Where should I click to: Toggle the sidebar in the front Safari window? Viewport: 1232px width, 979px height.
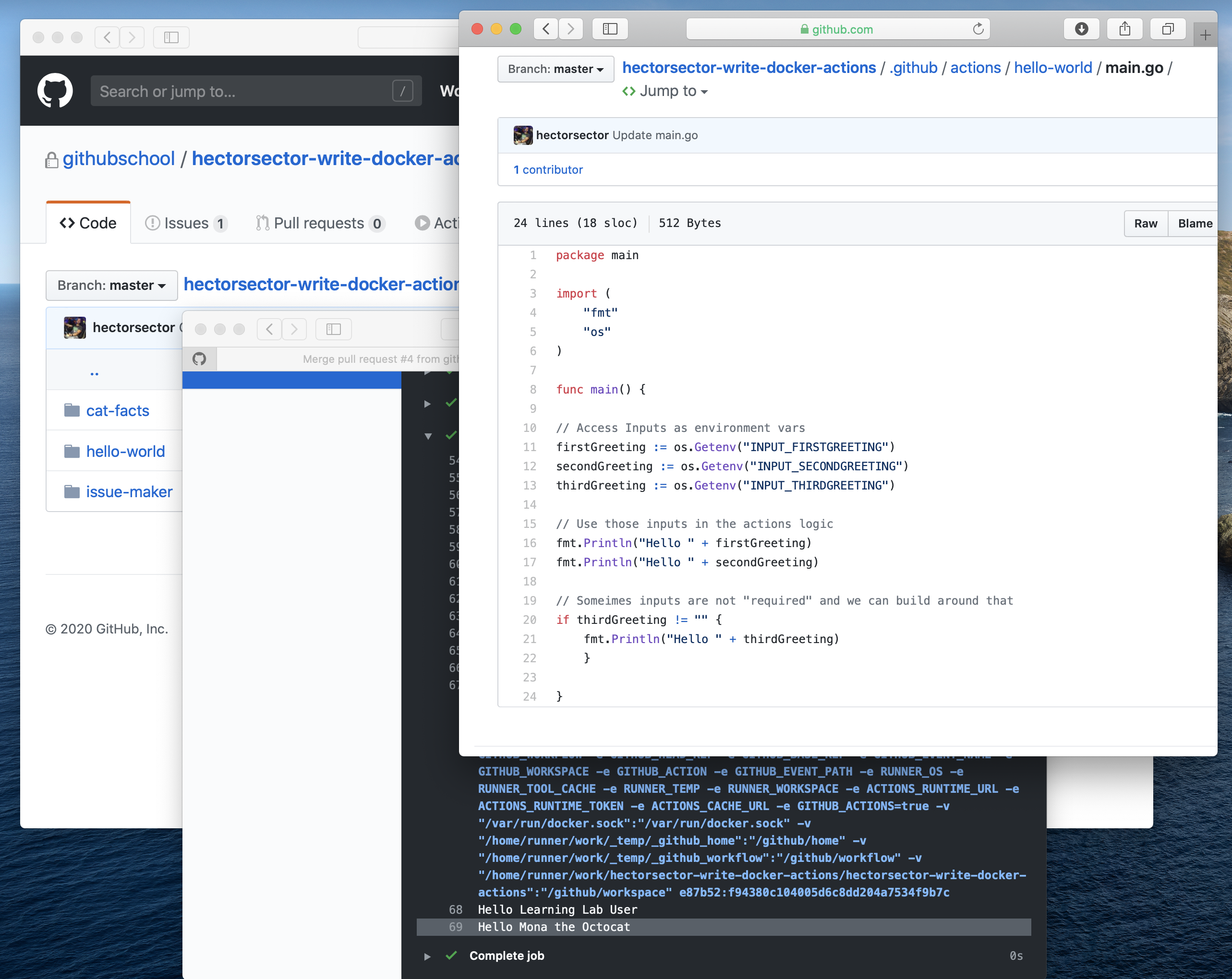point(610,29)
